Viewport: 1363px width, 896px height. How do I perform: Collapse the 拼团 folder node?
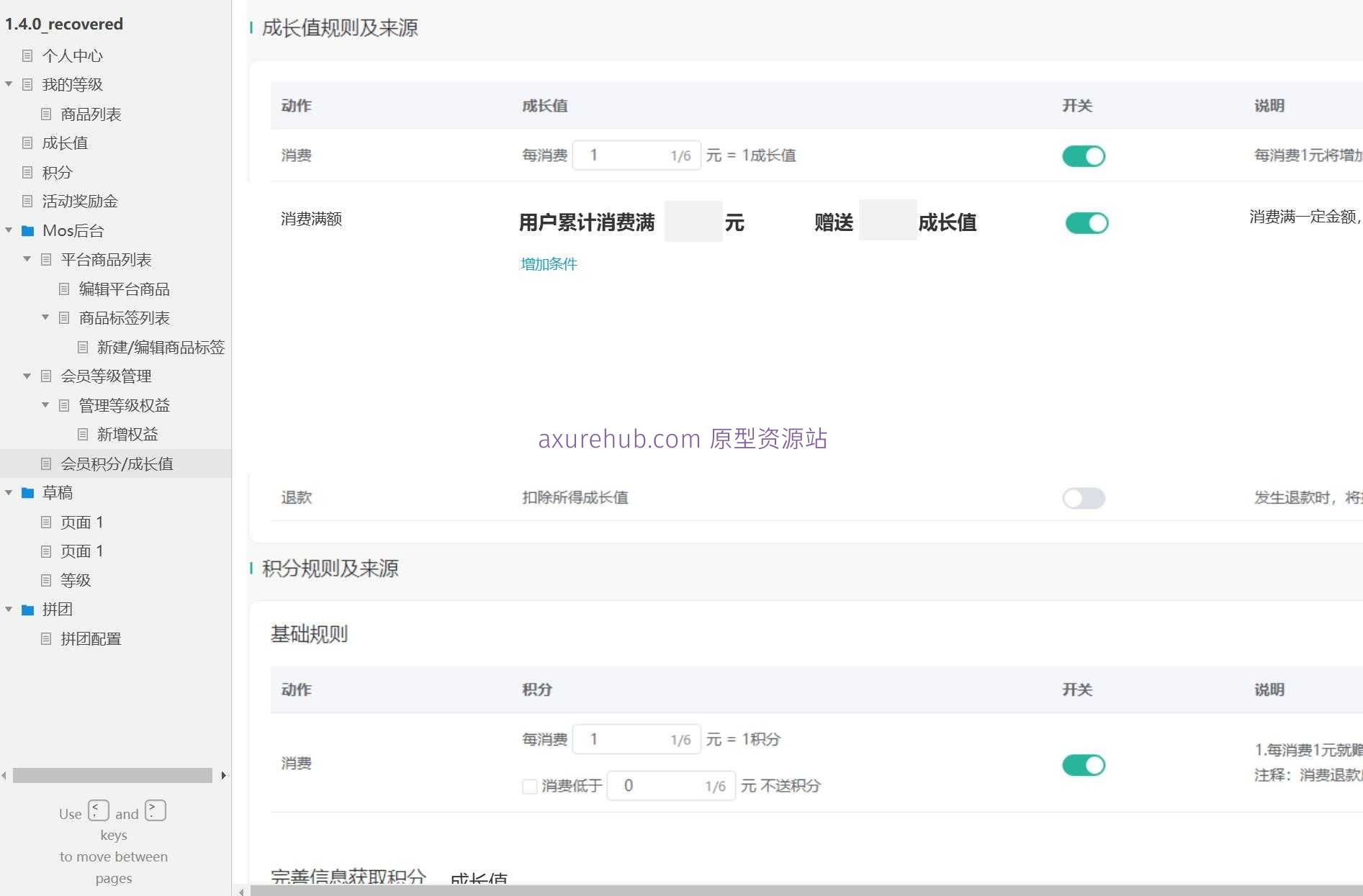9,609
